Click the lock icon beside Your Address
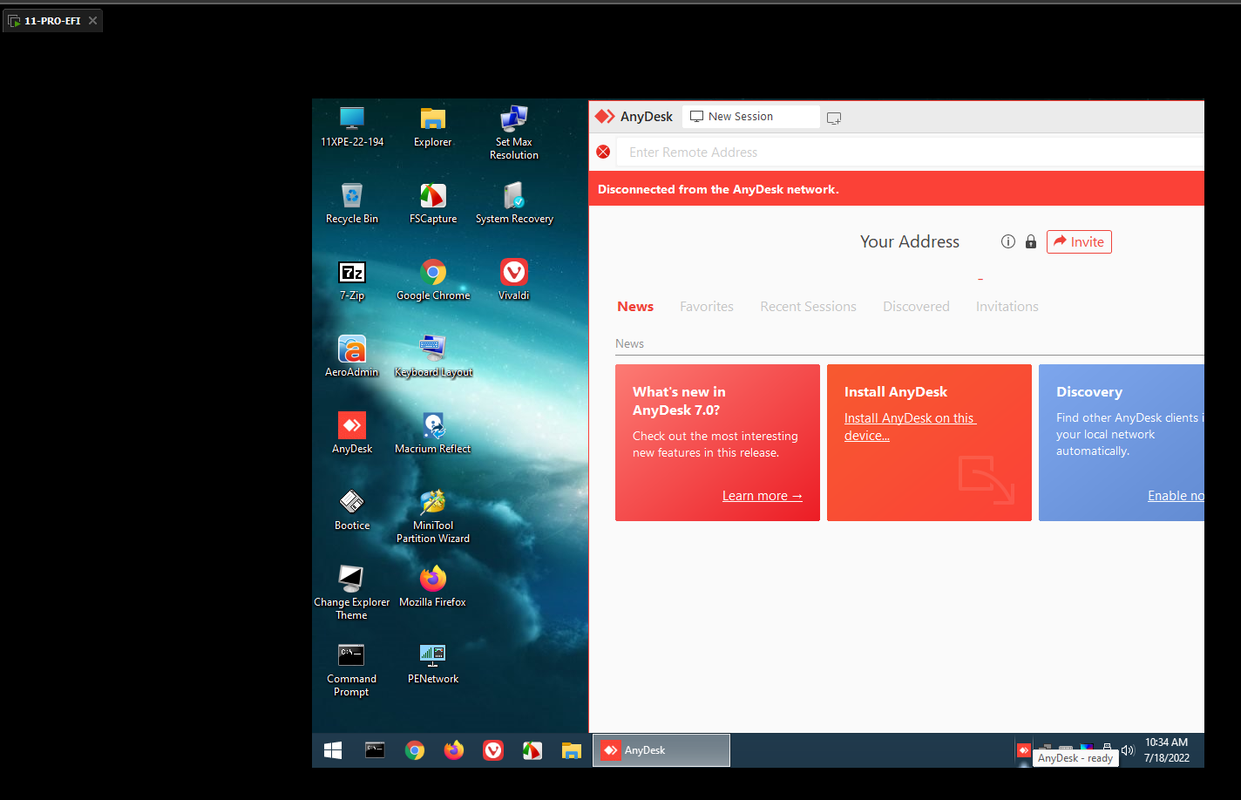This screenshot has height=800, width=1241. (x=1031, y=242)
